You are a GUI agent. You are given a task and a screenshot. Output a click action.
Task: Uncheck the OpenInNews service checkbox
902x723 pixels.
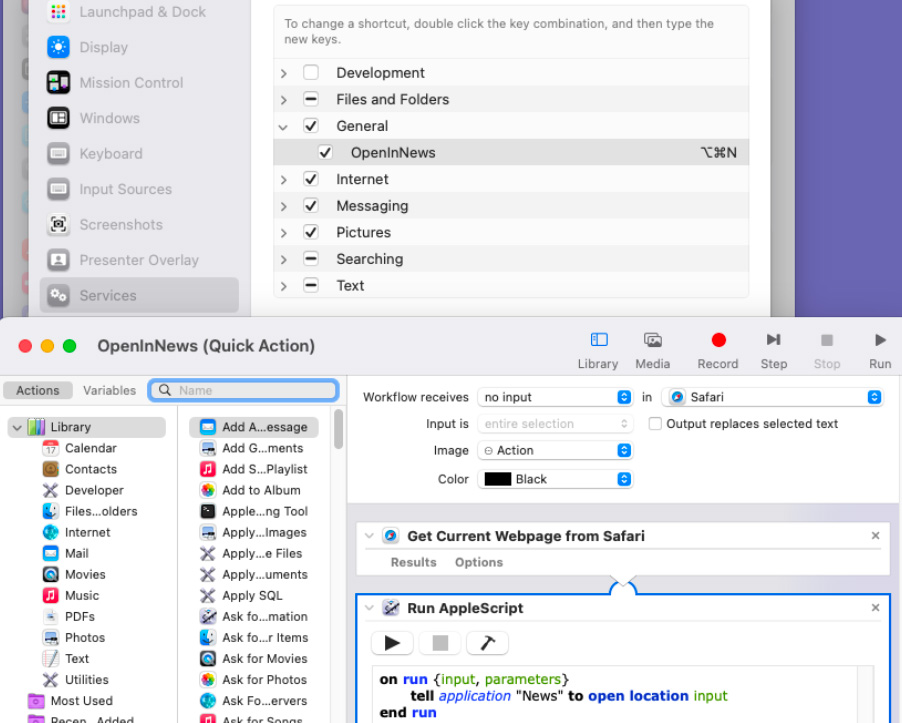[x=325, y=152]
